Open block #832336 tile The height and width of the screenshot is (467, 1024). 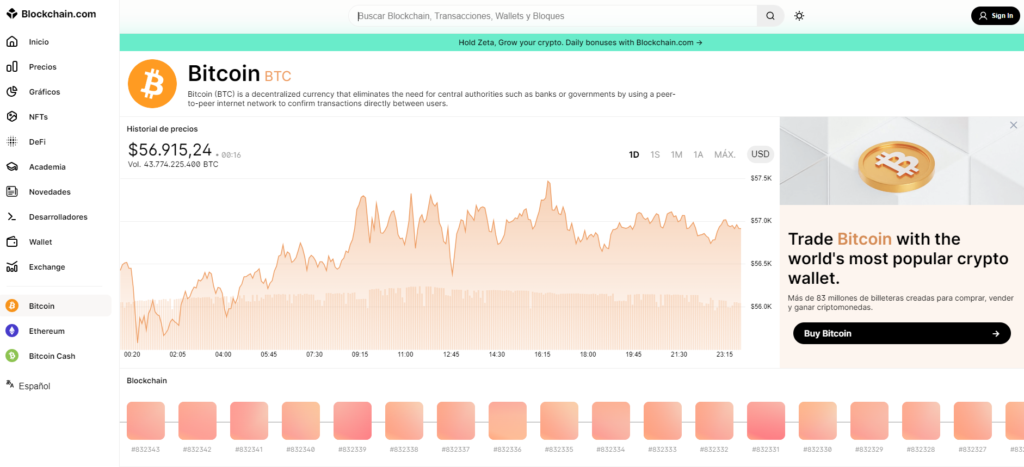pyautogui.click(x=507, y=421)
